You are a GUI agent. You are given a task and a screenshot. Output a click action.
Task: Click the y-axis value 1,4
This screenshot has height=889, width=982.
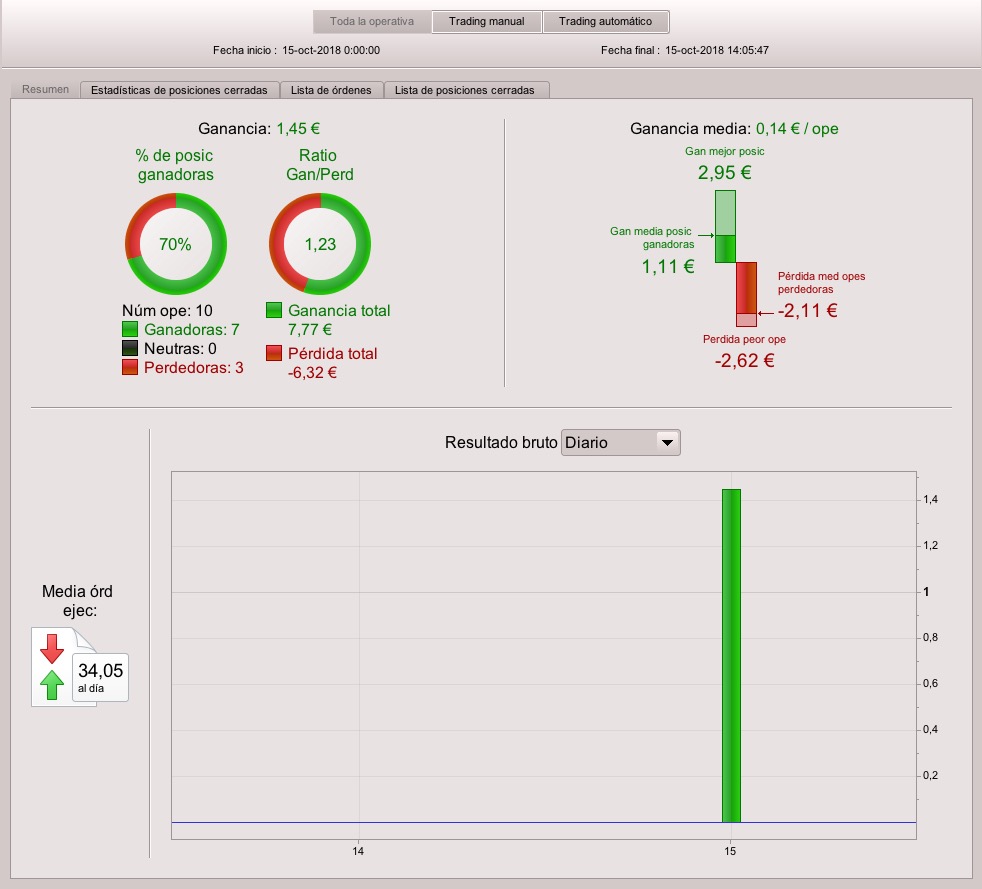click(x=930, y=499)
